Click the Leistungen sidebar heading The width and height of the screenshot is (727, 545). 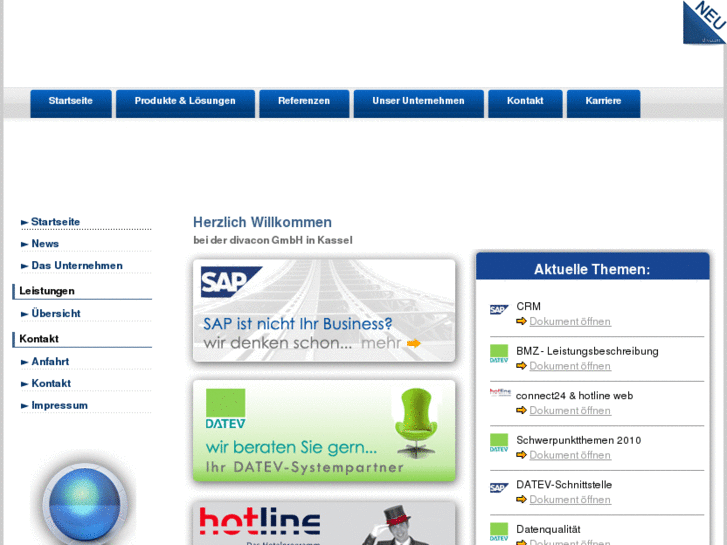pyautogui.click(x=47, y=291)
